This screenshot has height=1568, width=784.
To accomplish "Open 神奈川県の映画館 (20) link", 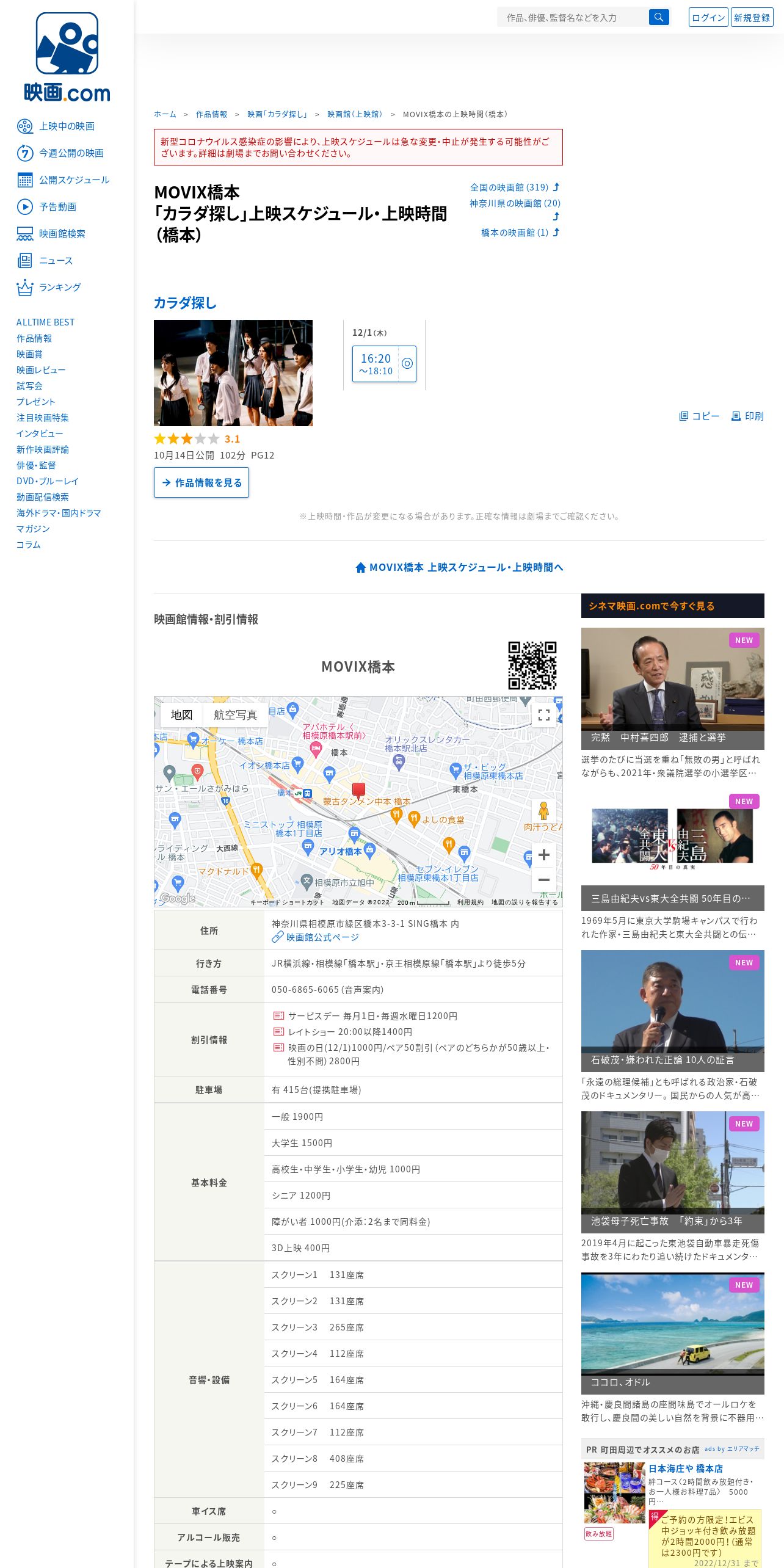I will 515,203.
